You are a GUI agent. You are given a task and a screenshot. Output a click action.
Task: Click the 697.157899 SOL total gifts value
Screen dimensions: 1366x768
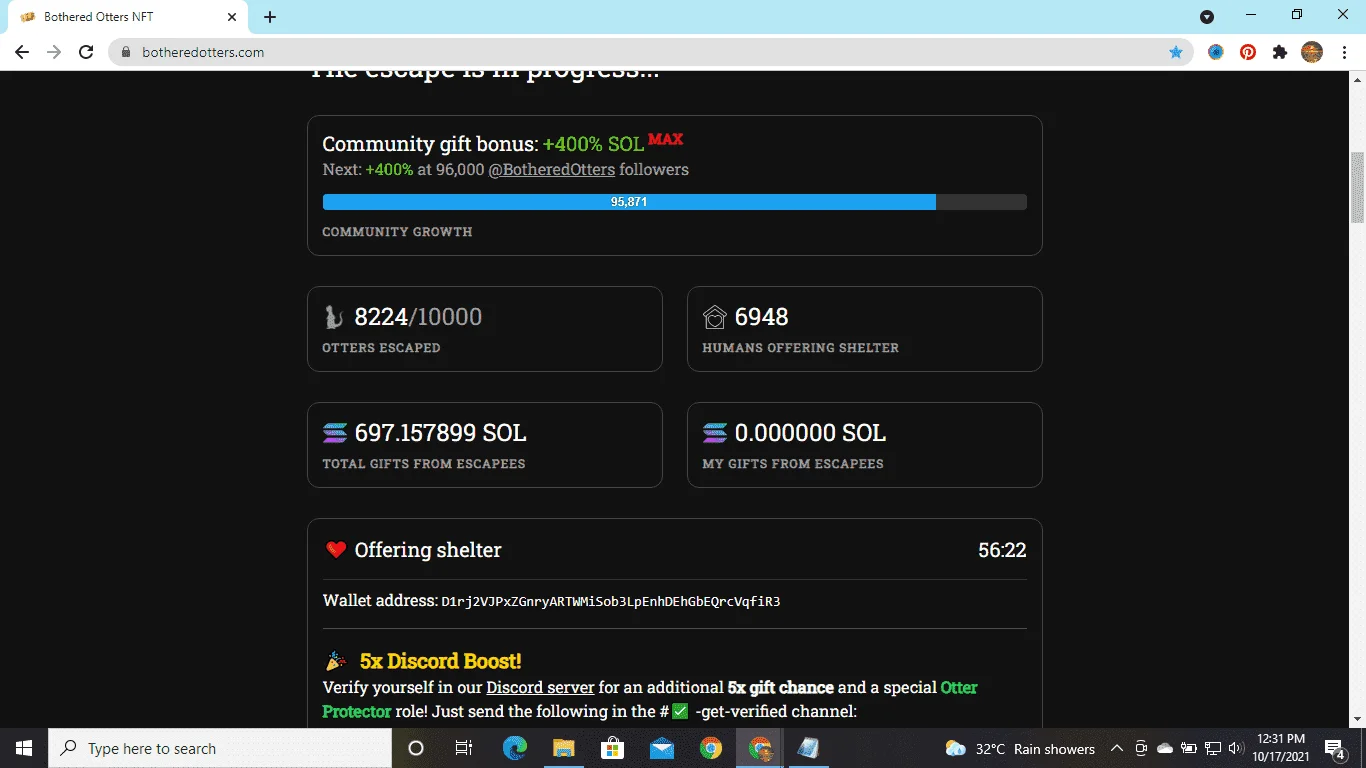click(x=440, y=433)
